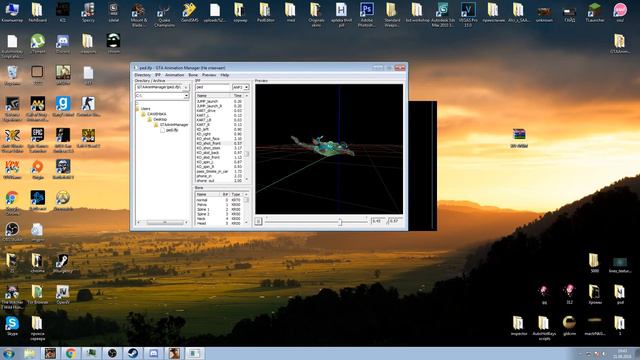Select Head bone row
640x360 pixels.
click(x=218, y=223)
